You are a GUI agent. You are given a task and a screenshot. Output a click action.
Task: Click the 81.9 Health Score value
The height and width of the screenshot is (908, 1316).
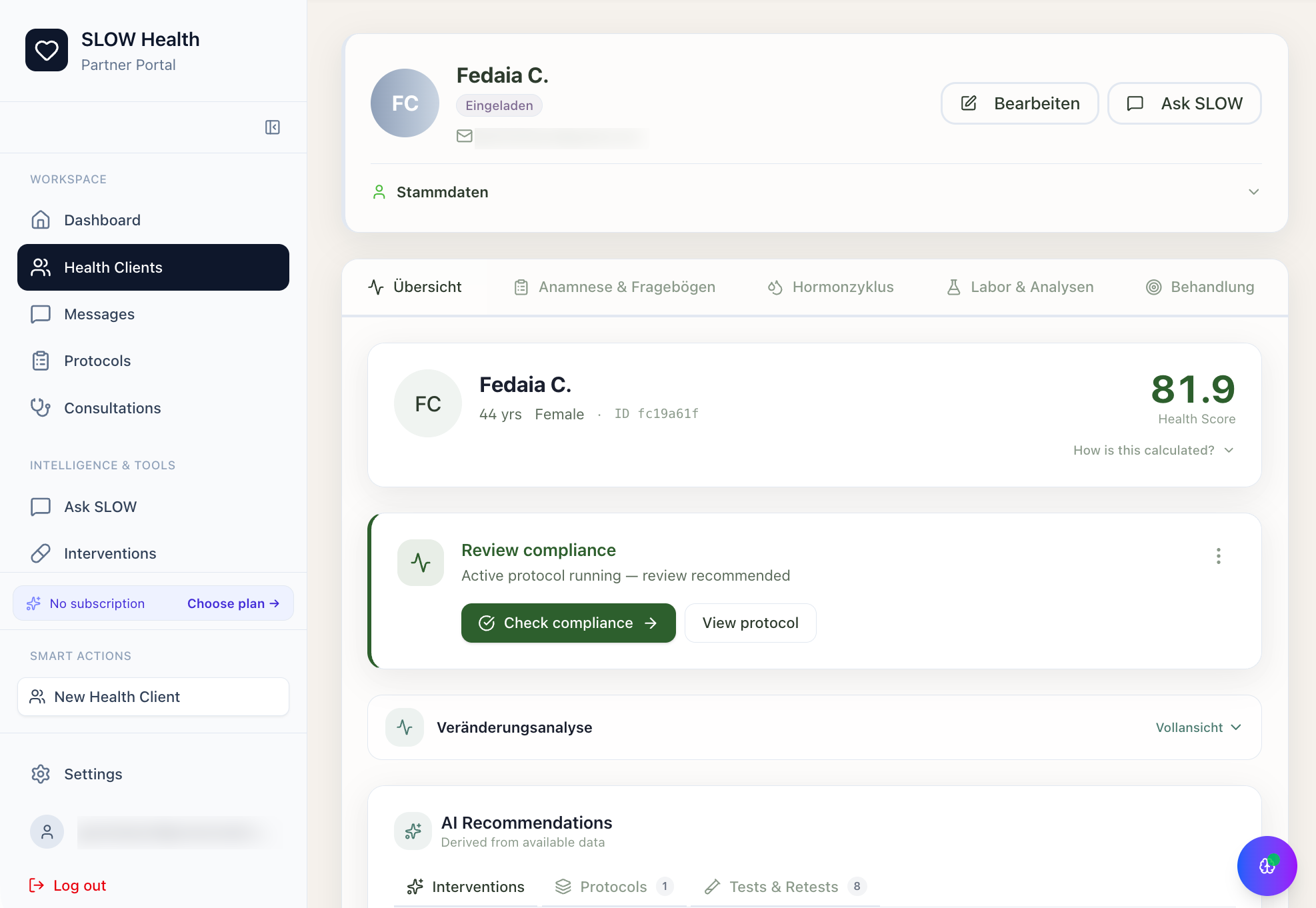pyautogui.click(x=1193, y=389)
